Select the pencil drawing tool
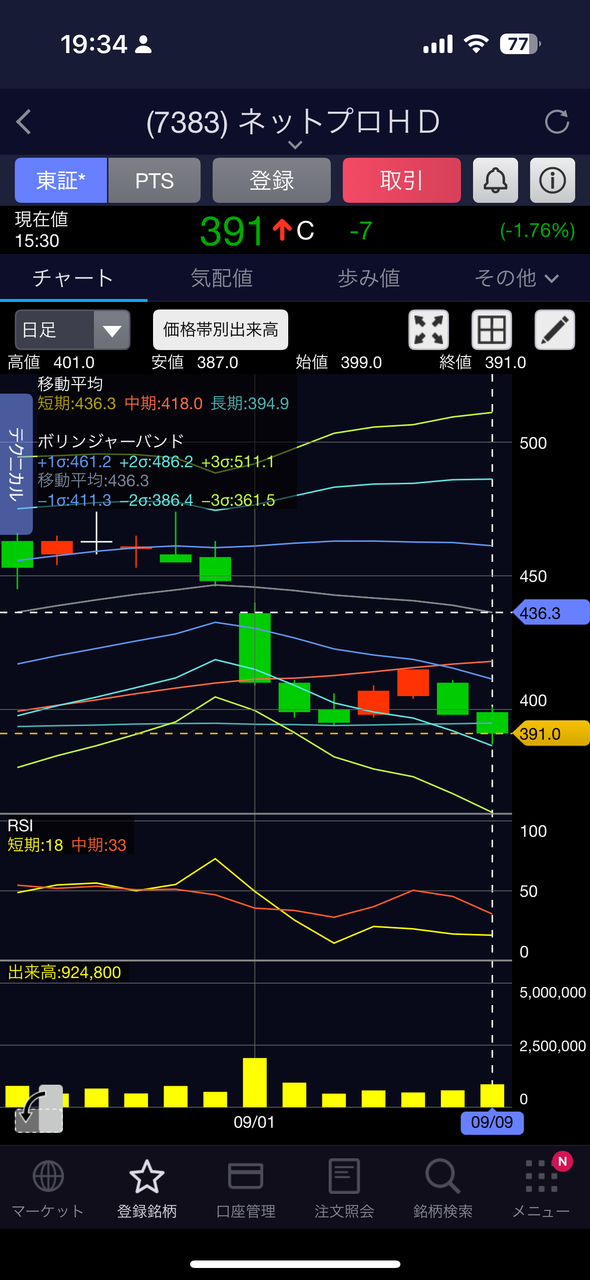Viewport: 590px width, 1280px height. pos(555,329)
